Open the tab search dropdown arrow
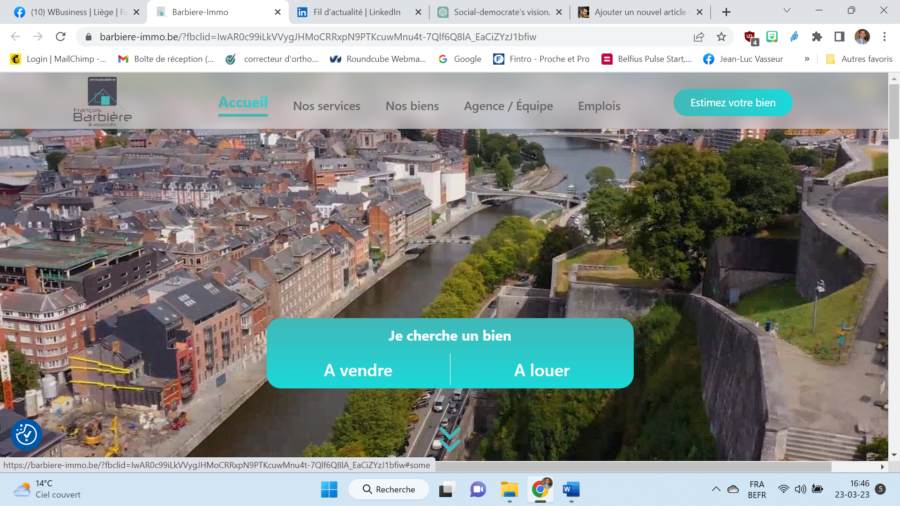The width and height of the screenshot is (900, 506). (x=787, y=10)
